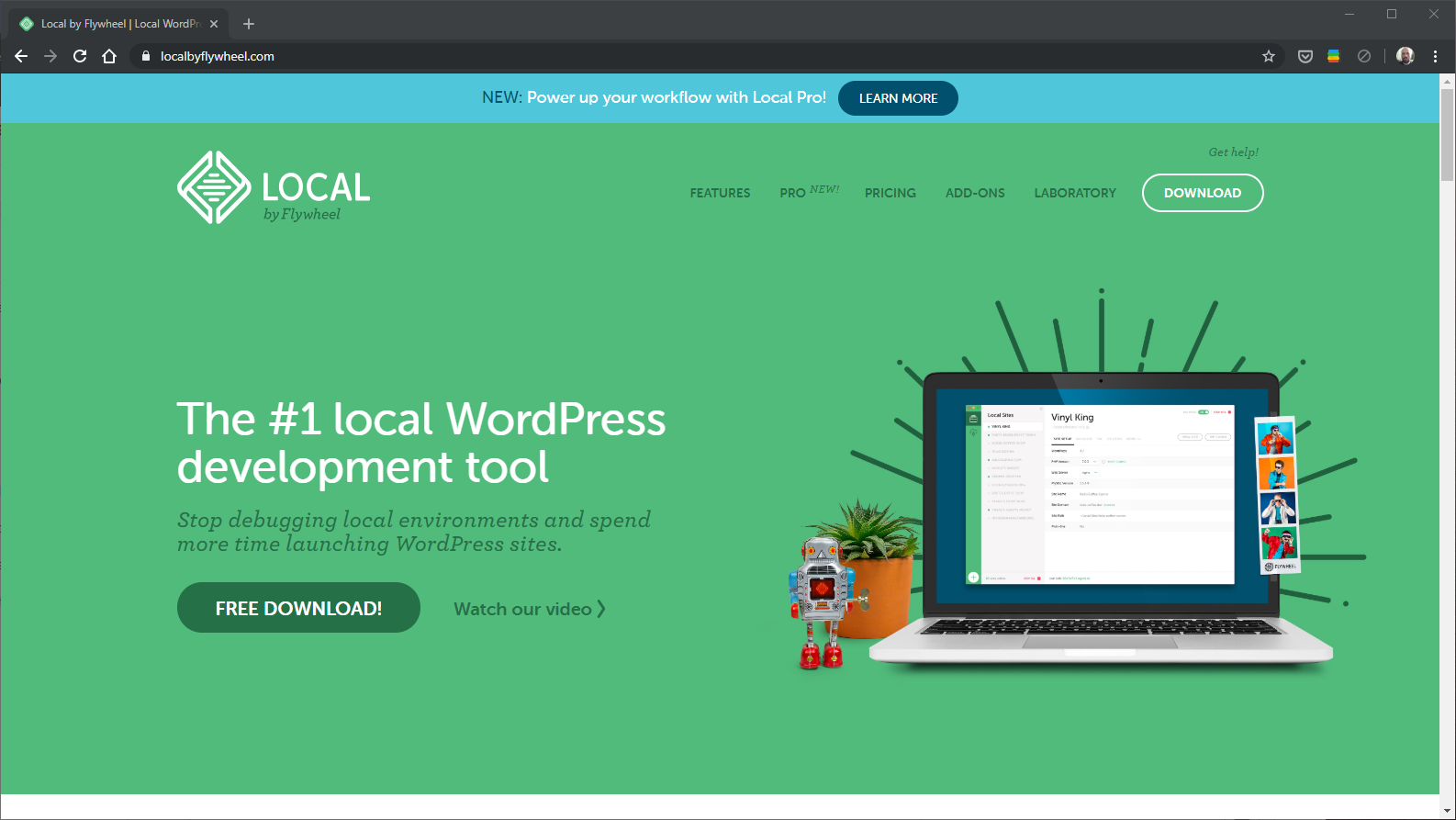Open a new browser tab
This screenshot has width=1456, height=820.
pos(249,24)
